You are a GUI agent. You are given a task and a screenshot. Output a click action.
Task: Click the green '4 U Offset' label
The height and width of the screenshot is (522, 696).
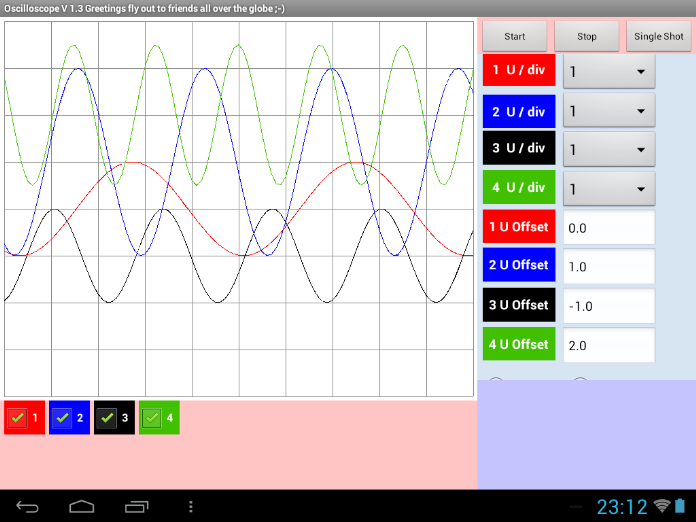(x=519, y=344)
